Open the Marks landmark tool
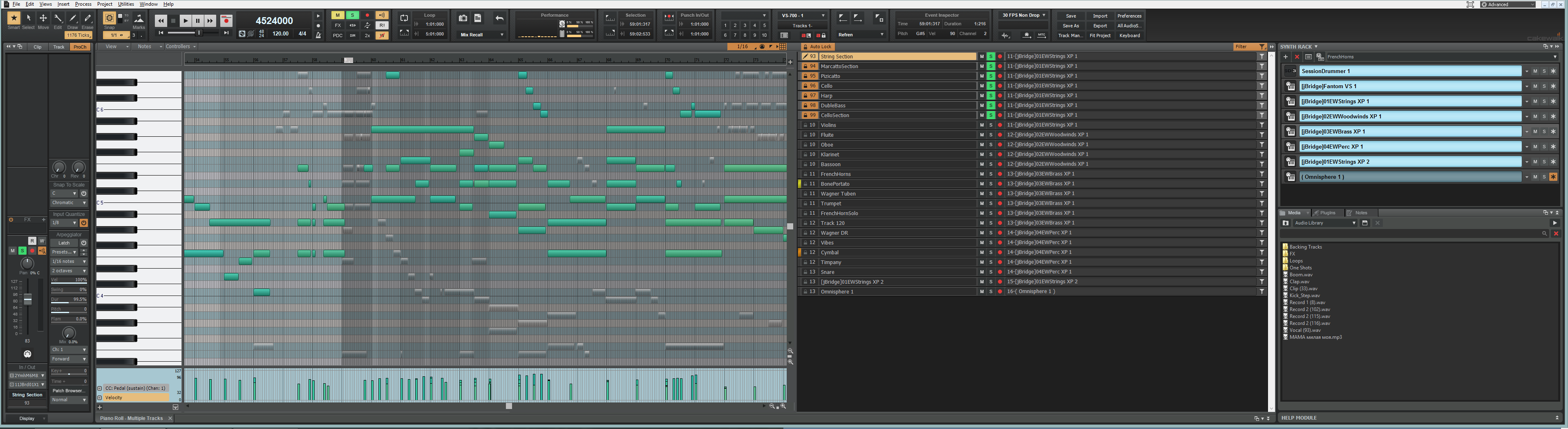The width and height of the screenshot is (1568, 429). pos(139,18)
